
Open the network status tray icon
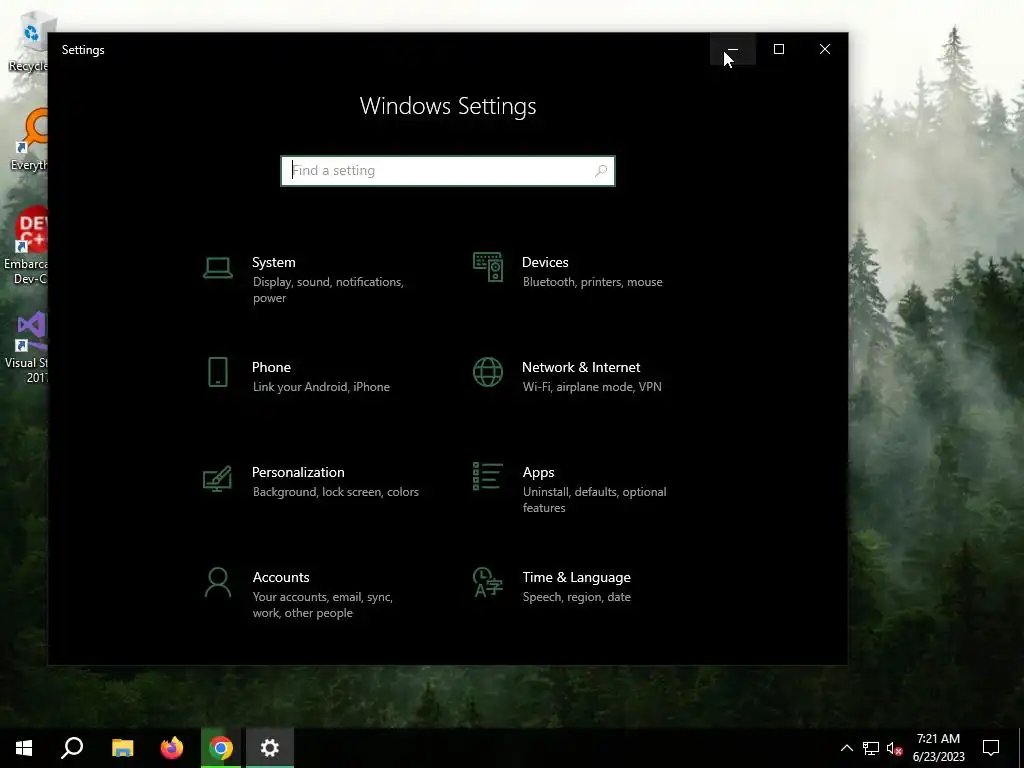[871, 748]
